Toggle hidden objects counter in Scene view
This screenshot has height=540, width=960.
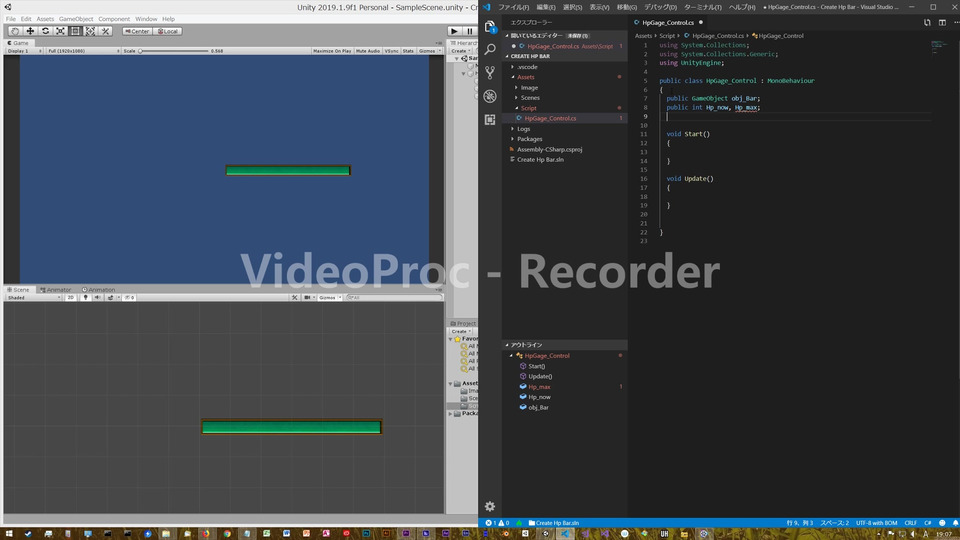(129, 298)
